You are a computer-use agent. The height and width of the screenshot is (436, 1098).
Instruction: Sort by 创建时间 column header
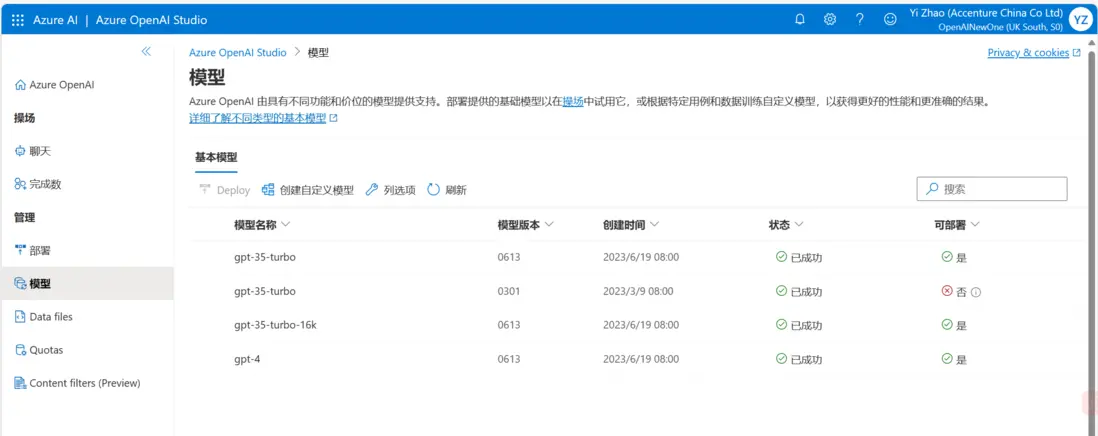click(x=631, y=225)
